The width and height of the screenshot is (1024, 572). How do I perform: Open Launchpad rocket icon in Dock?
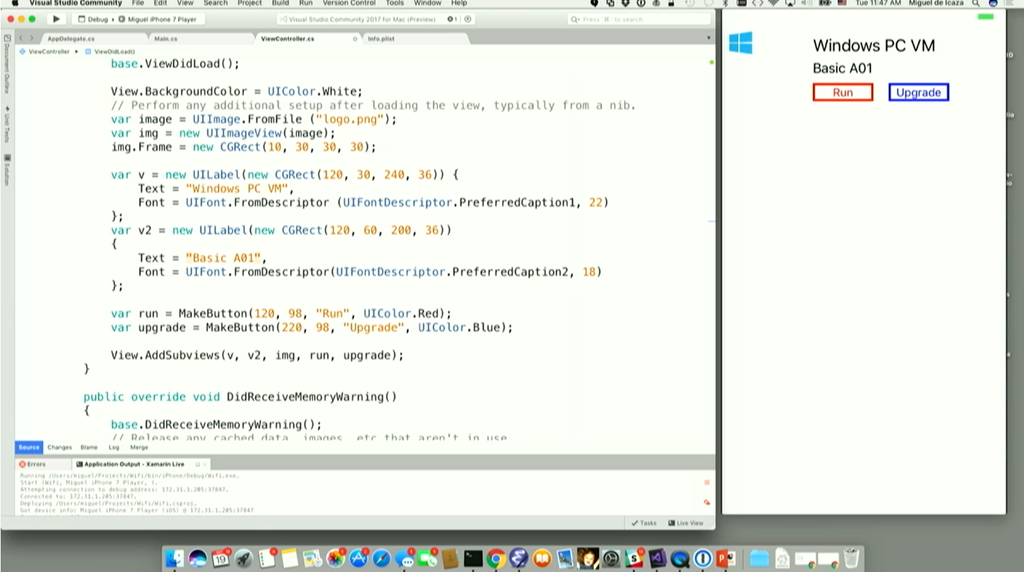(x=244, y=558)
